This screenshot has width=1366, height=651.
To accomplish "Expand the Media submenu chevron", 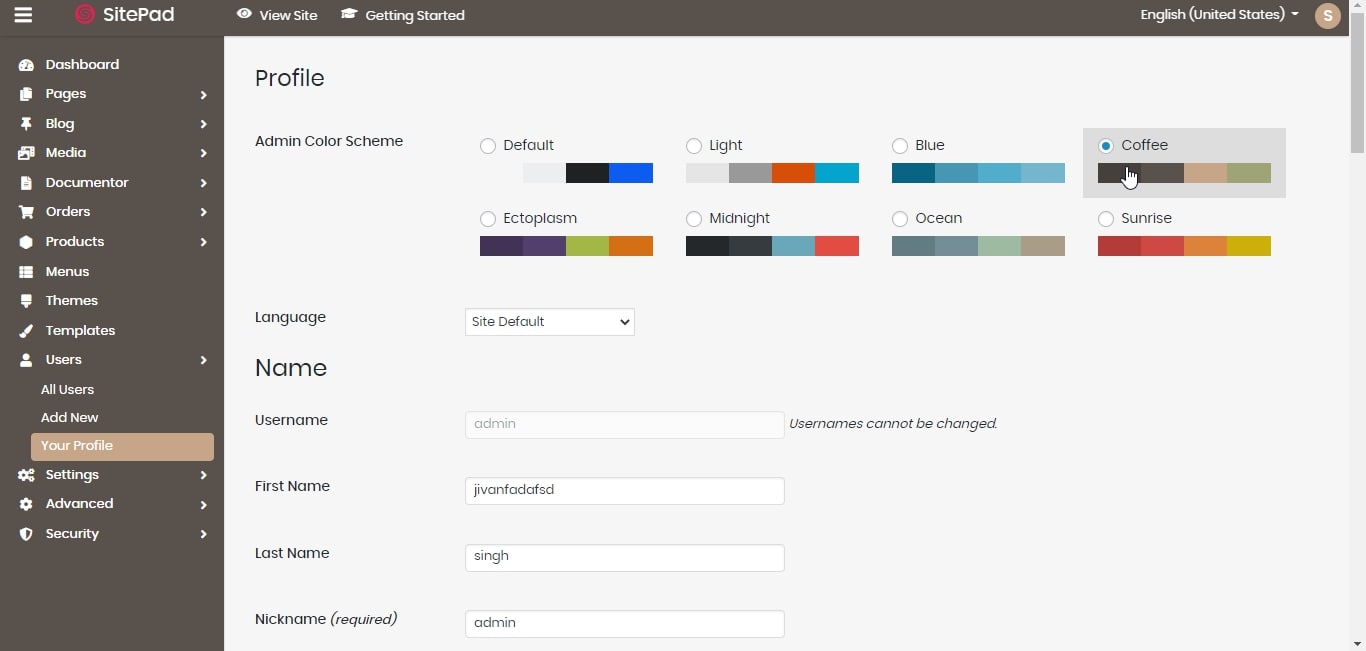I will pyautogui.click(x=203, y=153).
